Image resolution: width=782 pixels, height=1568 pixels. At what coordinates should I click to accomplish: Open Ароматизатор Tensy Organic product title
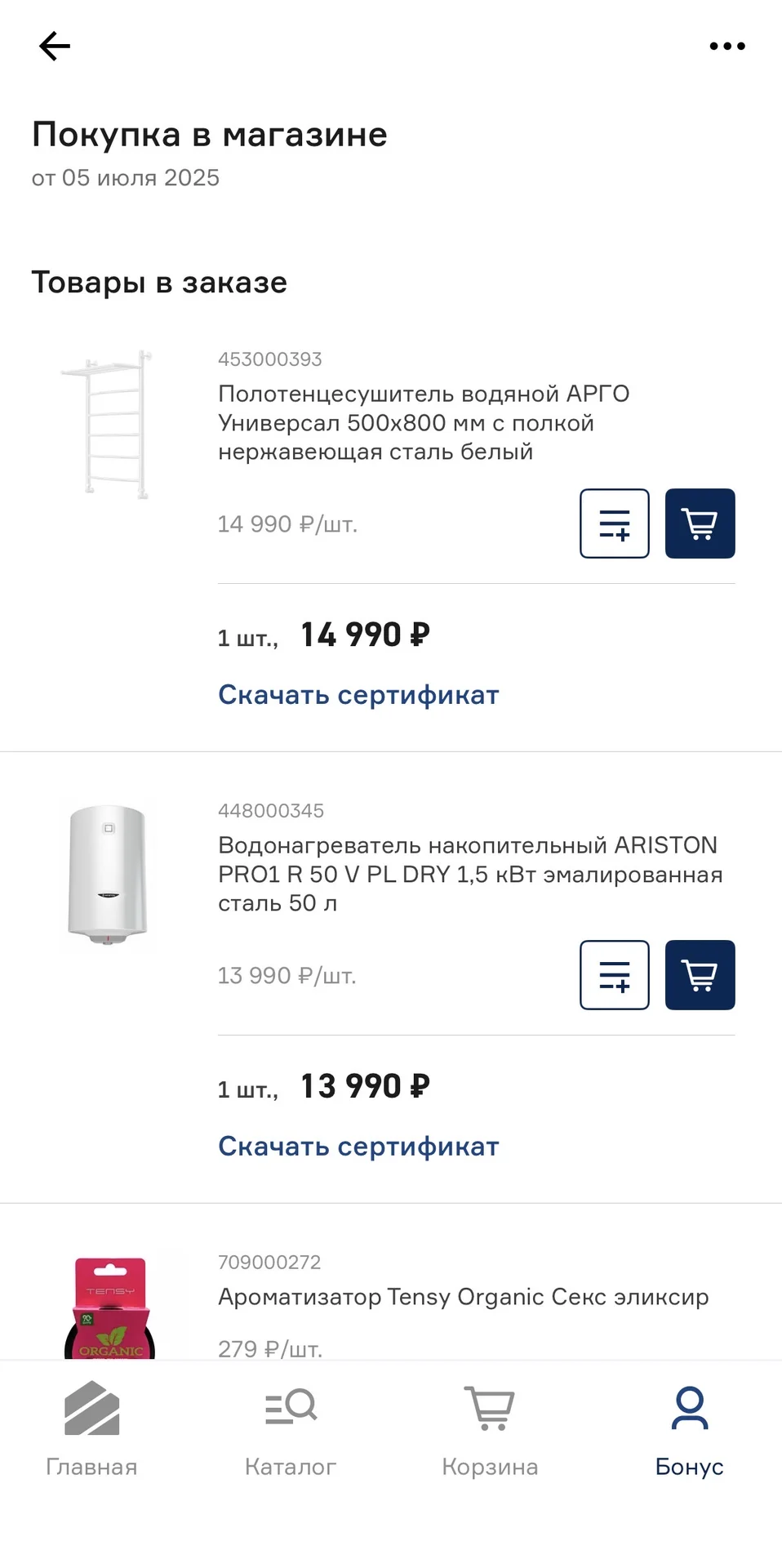[x=463, y=1297]
